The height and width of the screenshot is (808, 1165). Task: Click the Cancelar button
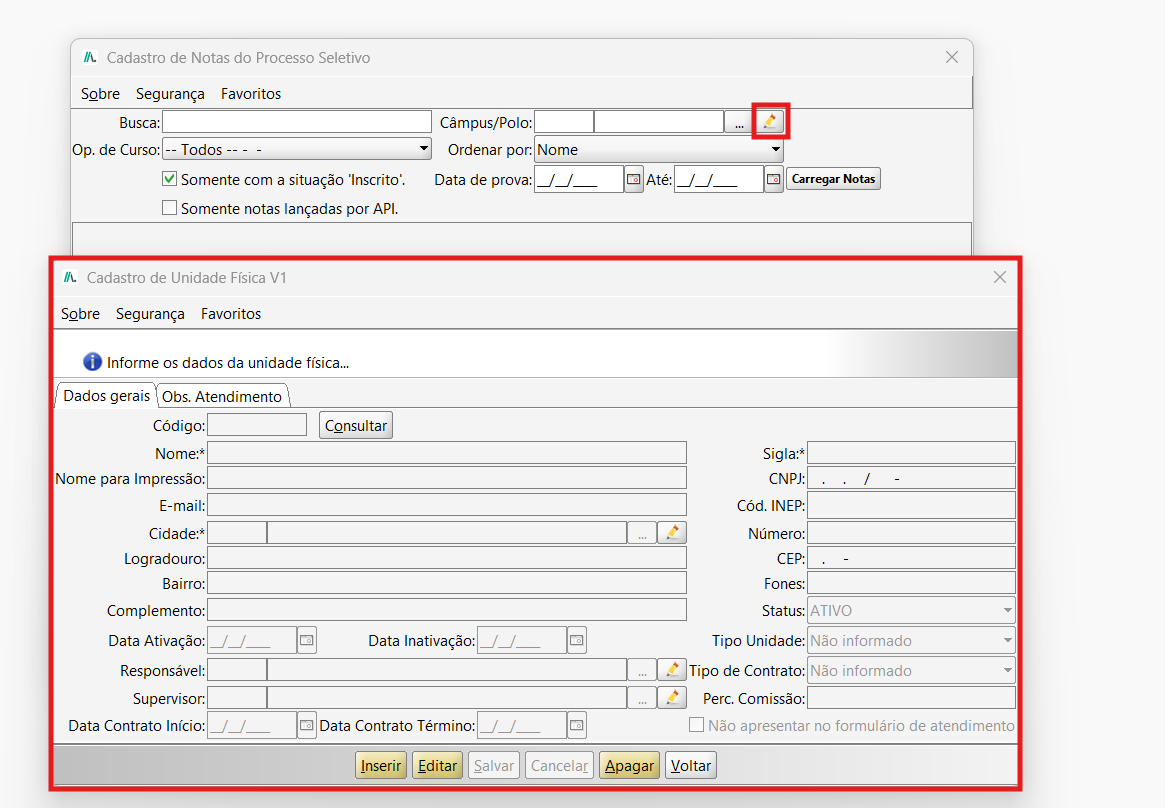pyautogui.click(x=559, y=766)
